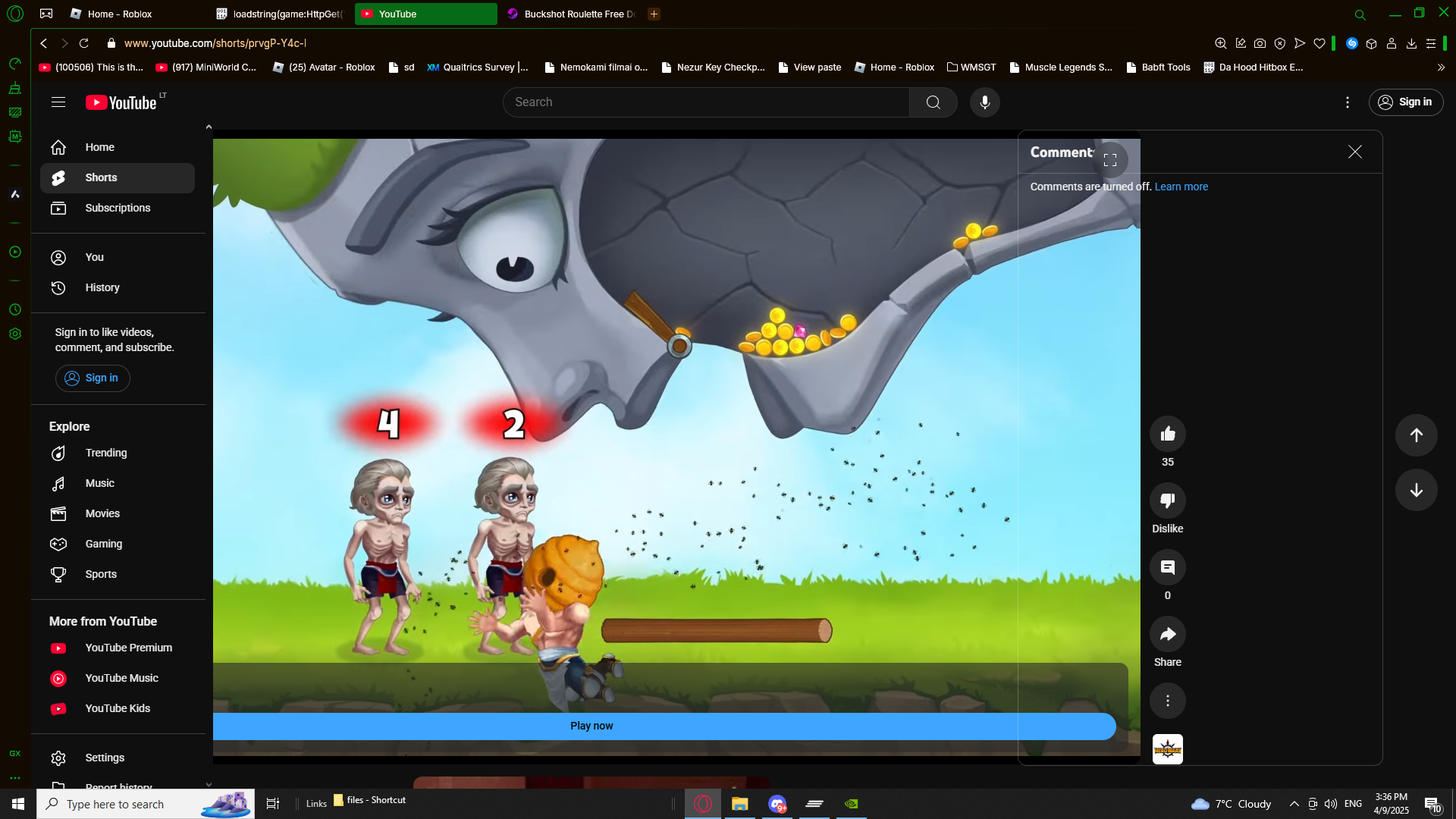This screenshot has width=1456, height=819.
Task: Show hidden system tray icons
Action: pyautogui.click(x=1294, y=804)
